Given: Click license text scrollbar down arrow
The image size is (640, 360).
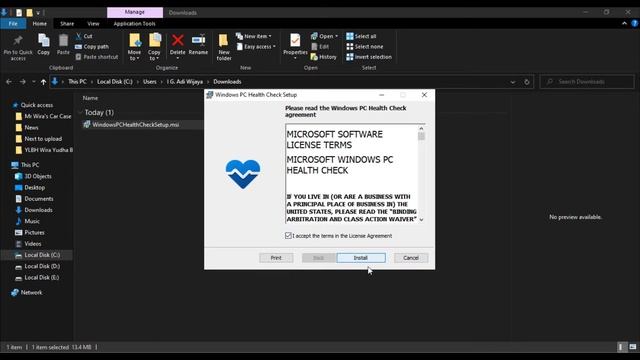Looking at the screenshot, I should pyautogui.click(x=421, y=220).
